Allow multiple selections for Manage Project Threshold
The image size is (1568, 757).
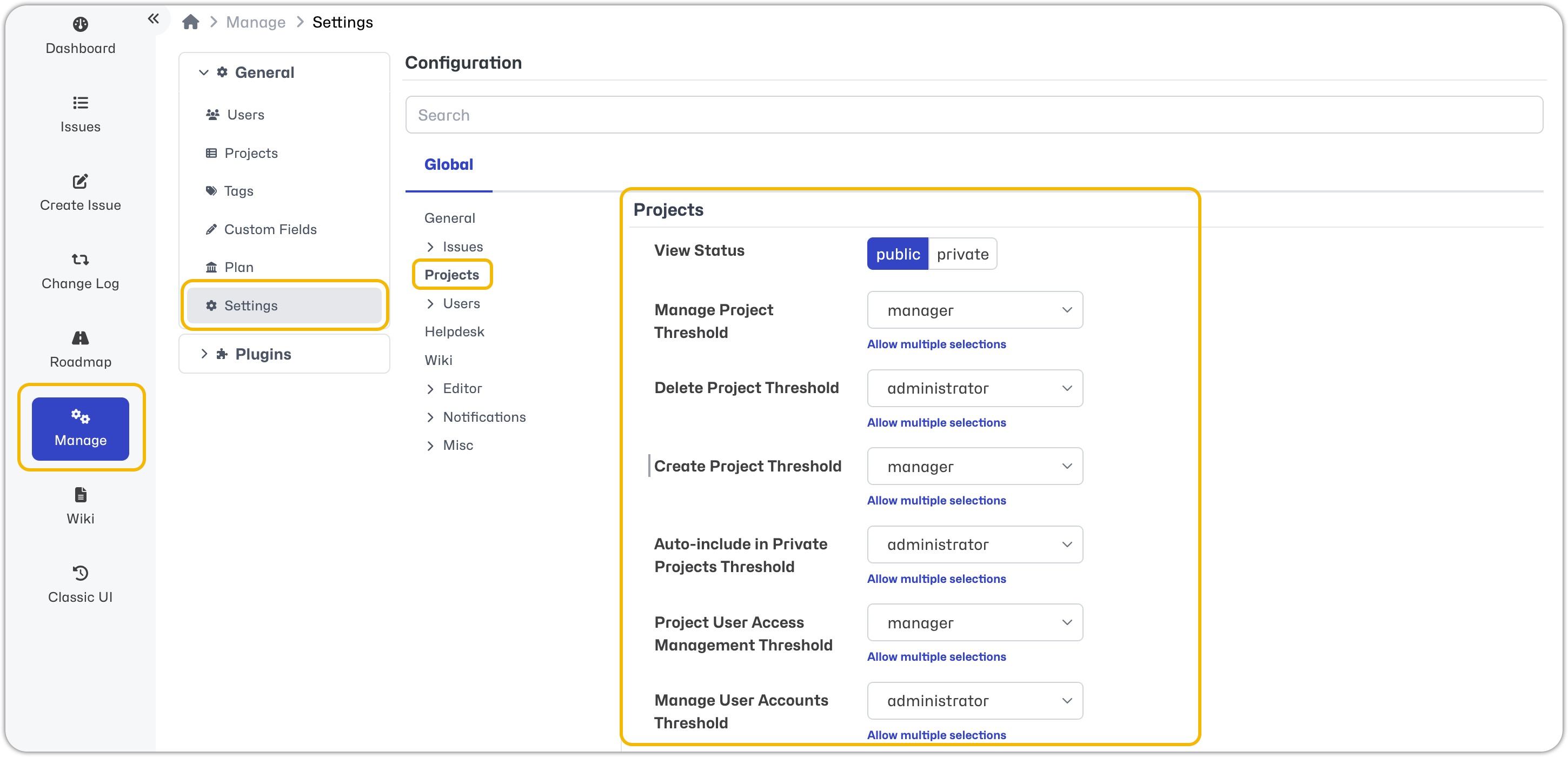pos(936,344)
